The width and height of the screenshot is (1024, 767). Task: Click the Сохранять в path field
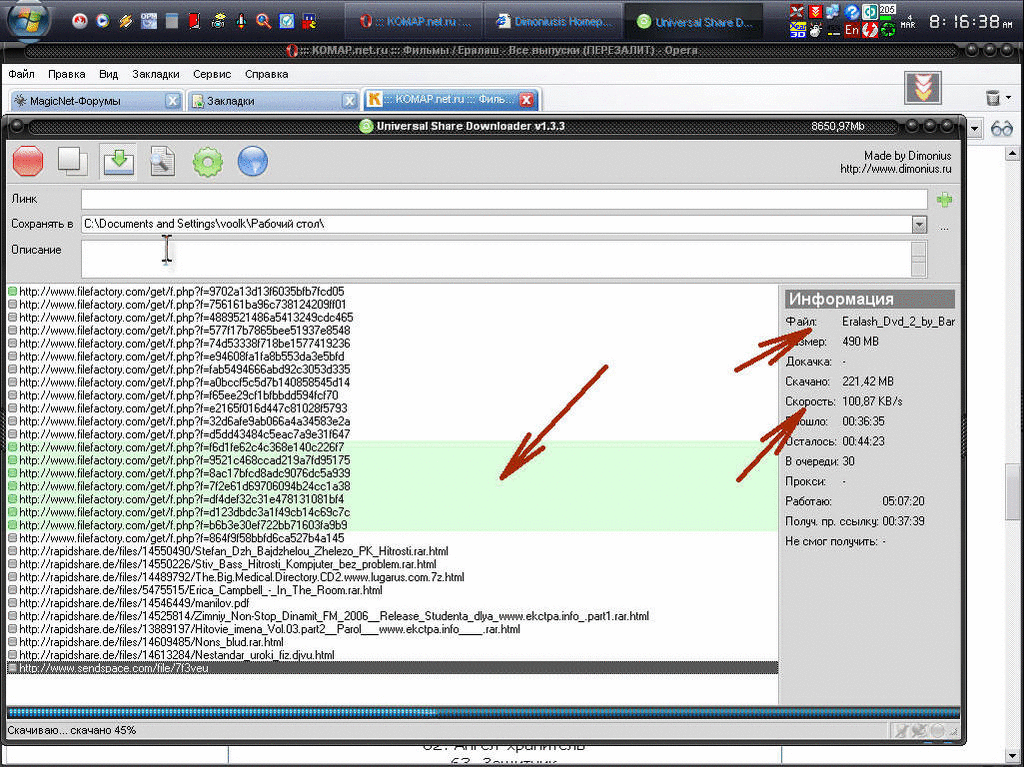(496, 225)
